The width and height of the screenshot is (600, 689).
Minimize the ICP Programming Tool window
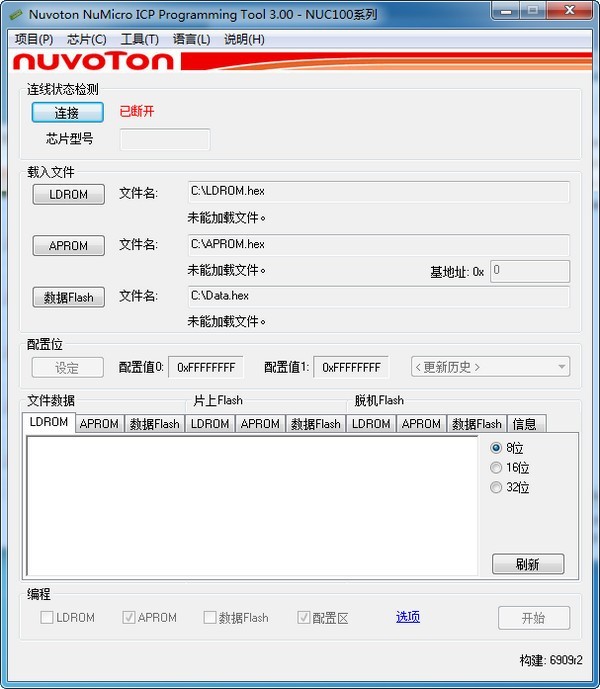[505, 11]
